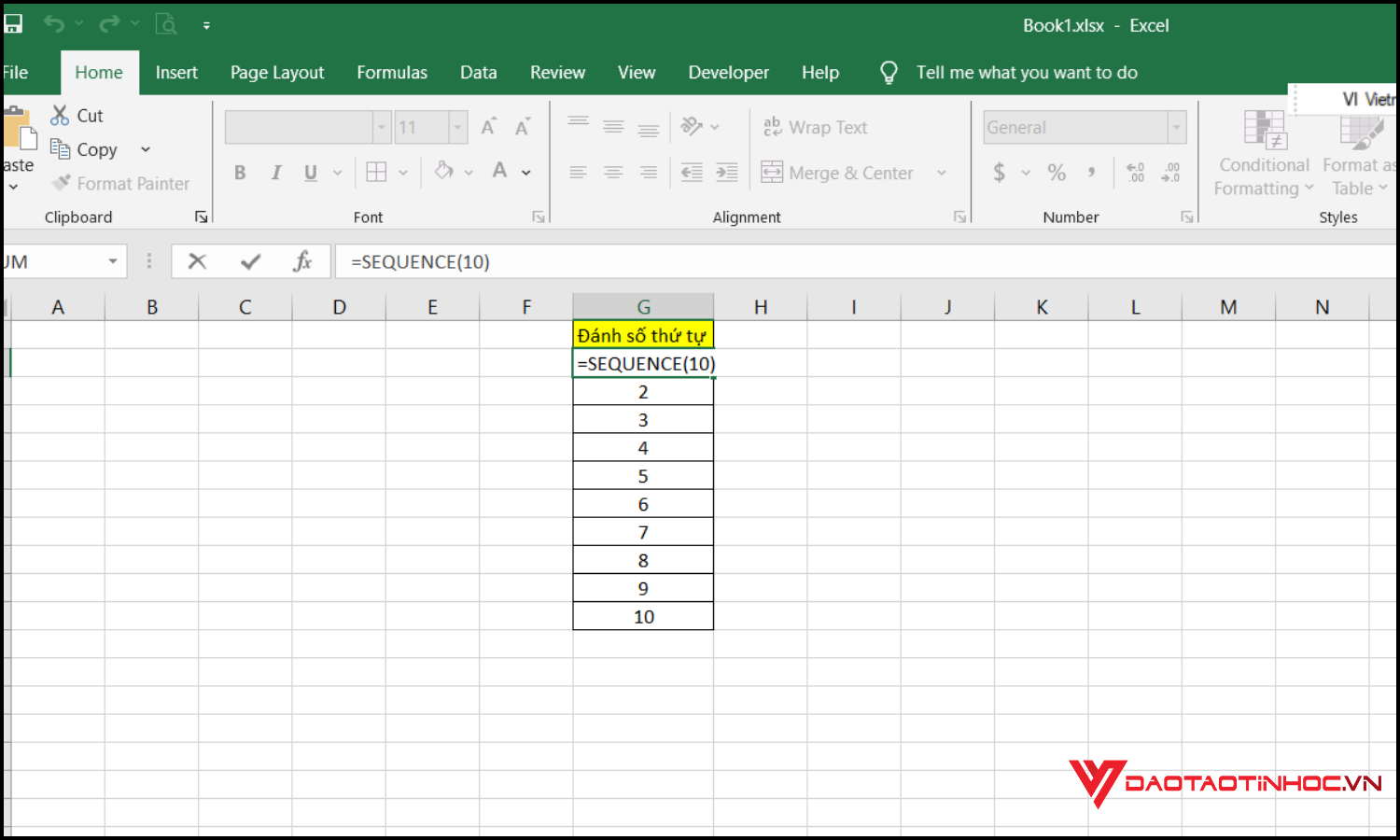Click the Increase Indent icon
Screen dimensions: 1400x840
click(726, 173)
